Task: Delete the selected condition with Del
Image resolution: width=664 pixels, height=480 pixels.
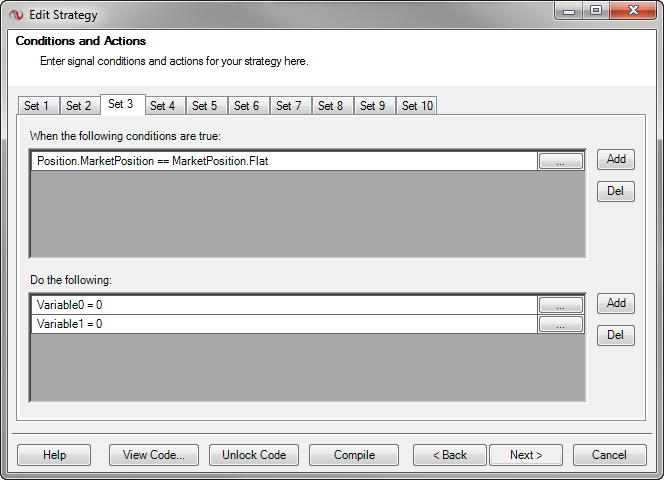Action: [616, 191]
